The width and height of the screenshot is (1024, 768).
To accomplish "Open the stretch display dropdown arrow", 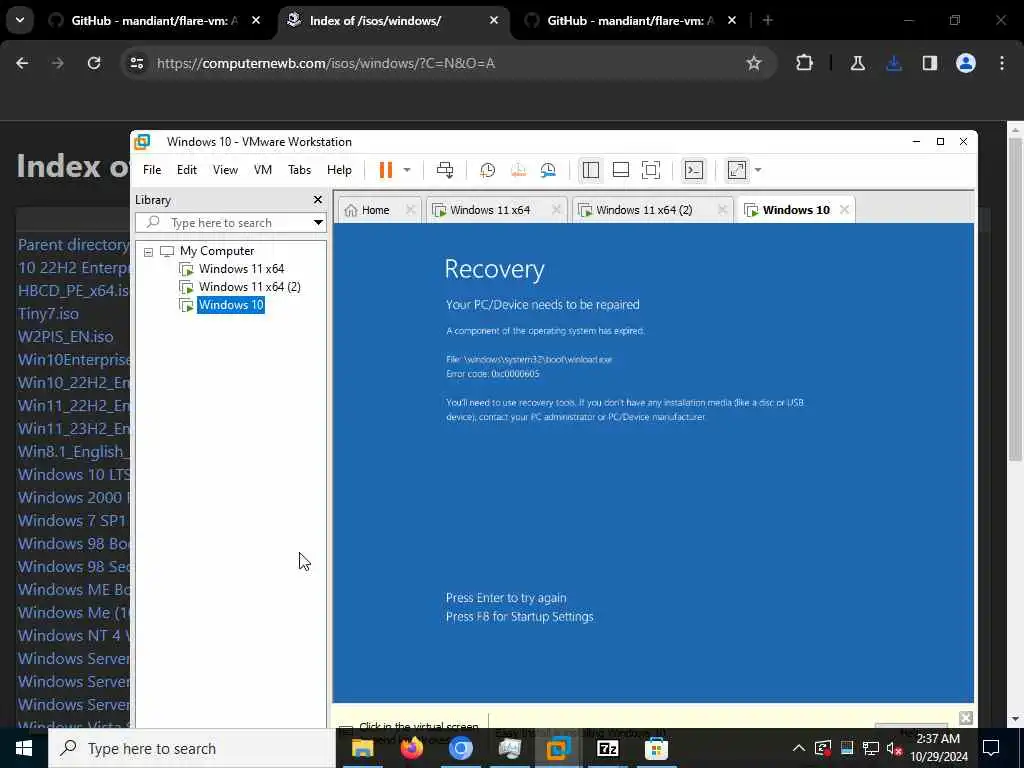I will (x=758, y=170).
